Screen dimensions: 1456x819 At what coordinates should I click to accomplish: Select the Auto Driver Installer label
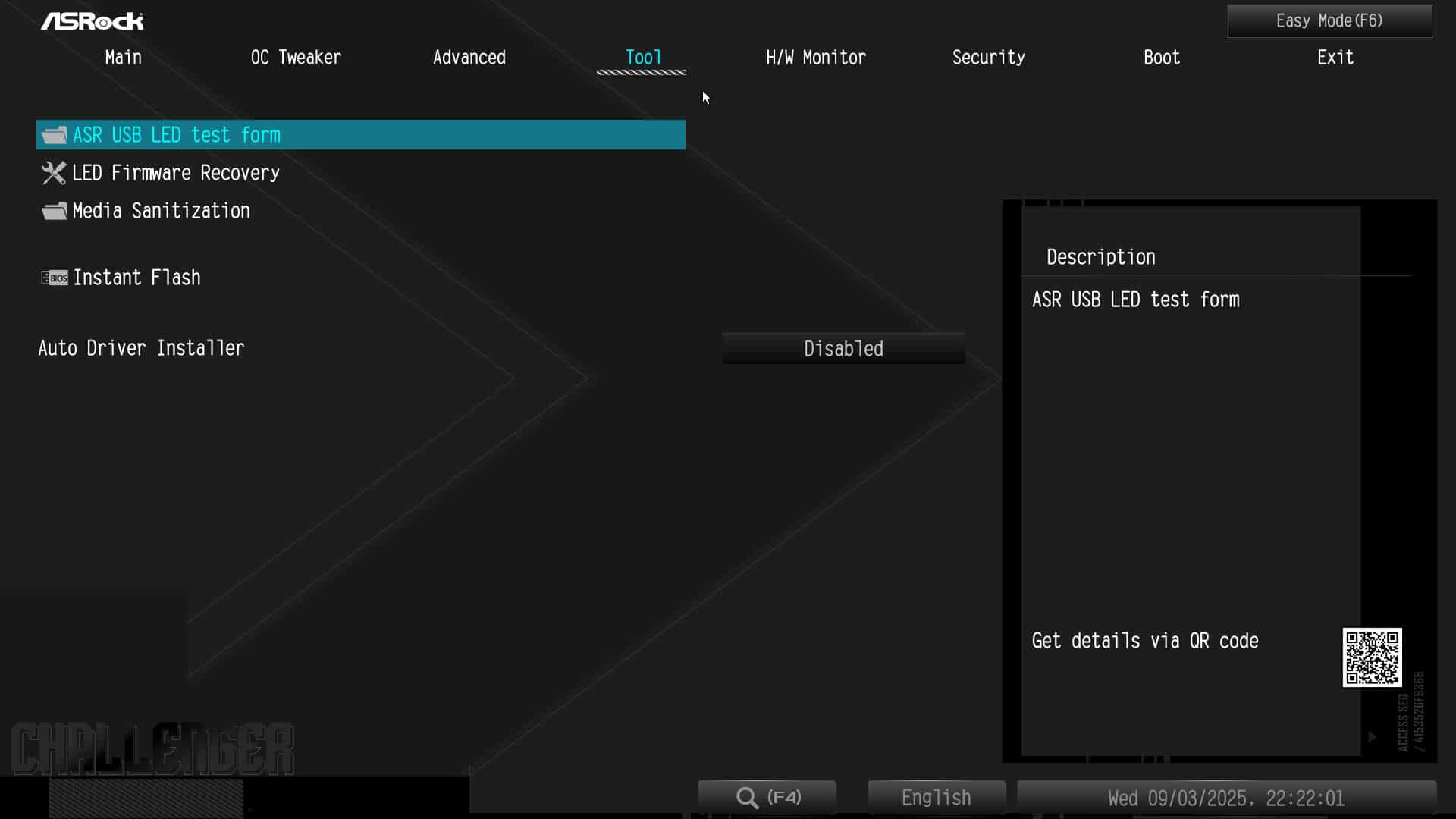tap(141, 348)
